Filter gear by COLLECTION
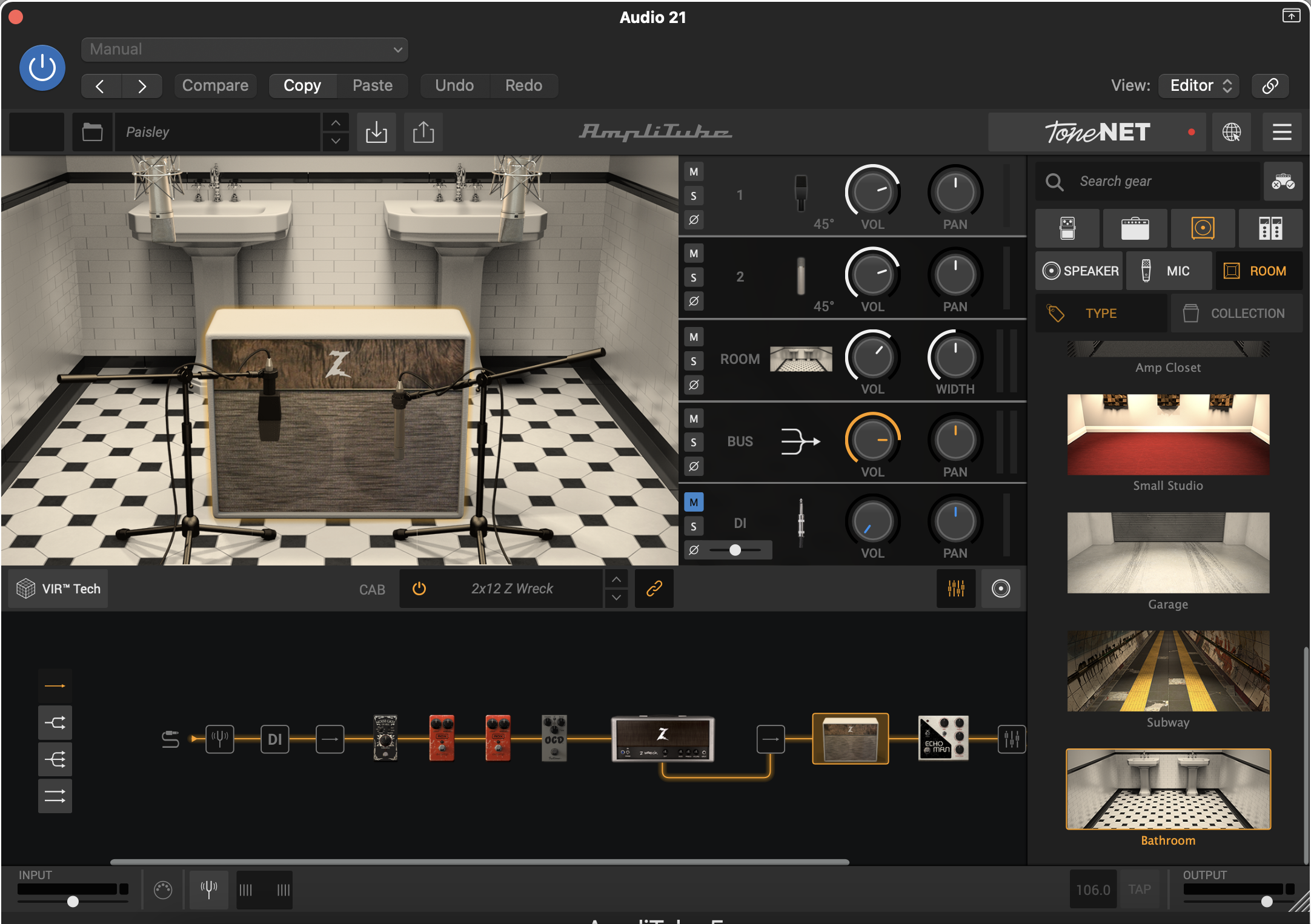This screenshot has height=924, width=1311. pos(1236,313)
